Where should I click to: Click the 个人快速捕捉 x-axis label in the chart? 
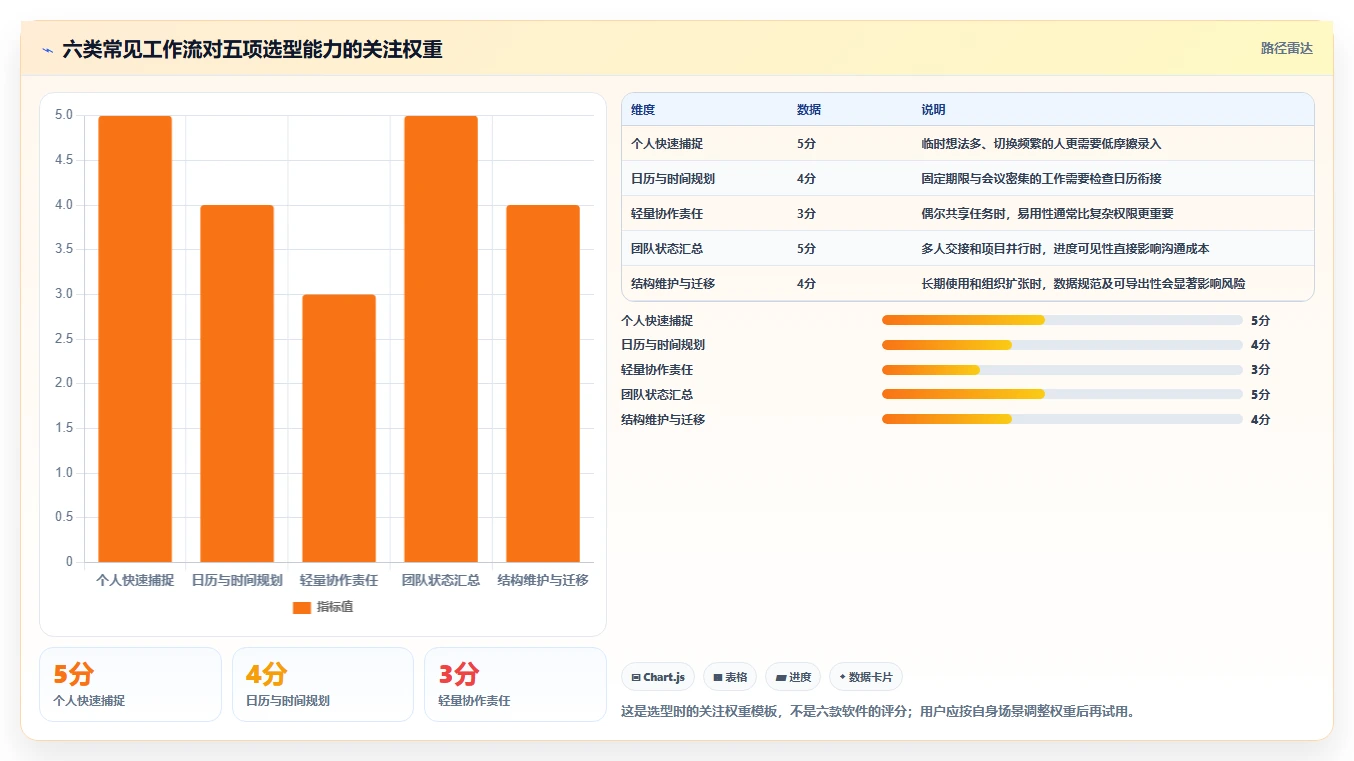pyautogui.click(x=135, y=580)
